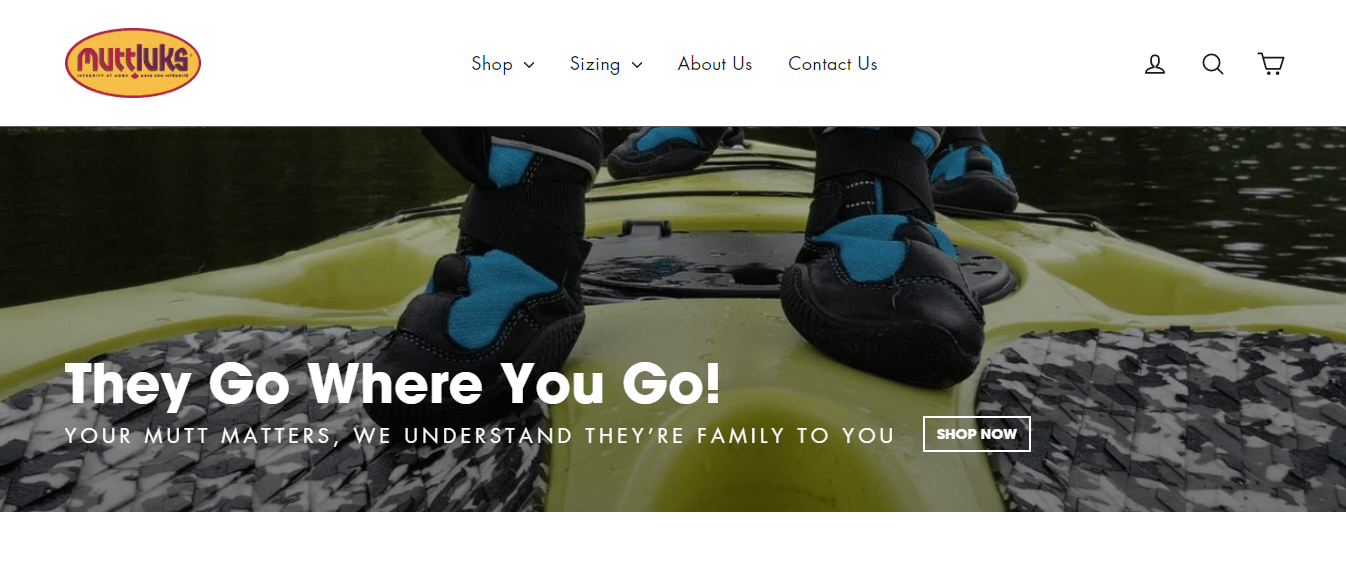Screen dimensions: 1346x584
Task: Click the SHOP NOW button
Action: [x=977, y=434]
